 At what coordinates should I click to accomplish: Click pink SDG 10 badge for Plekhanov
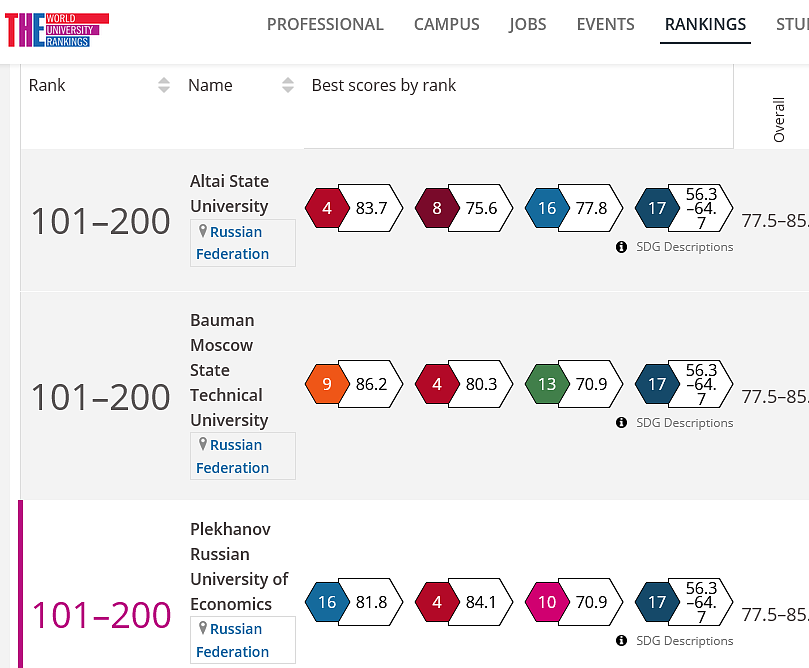pos(546,603)
